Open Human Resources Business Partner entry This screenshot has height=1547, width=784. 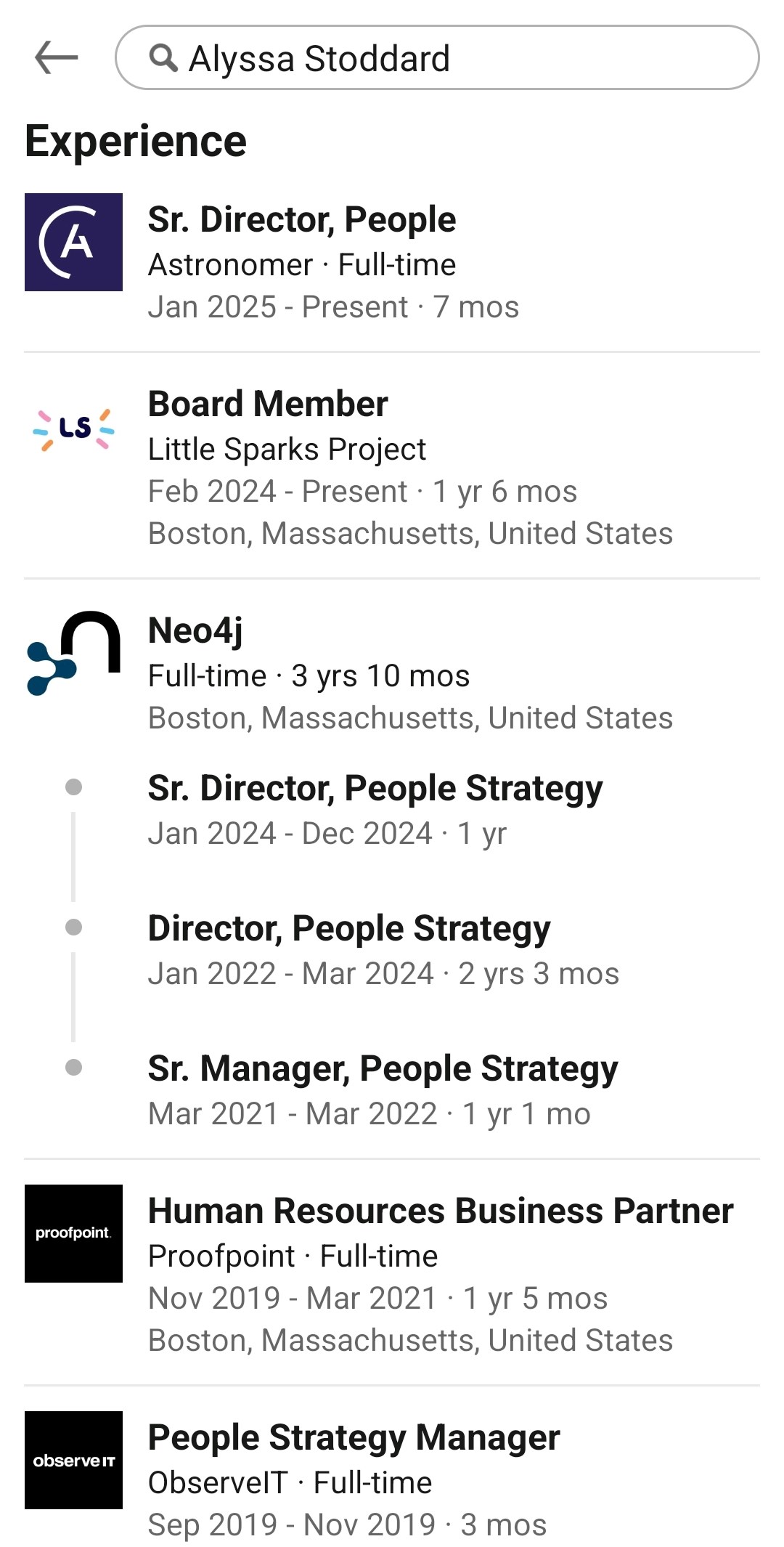[x=441, y=1211]
